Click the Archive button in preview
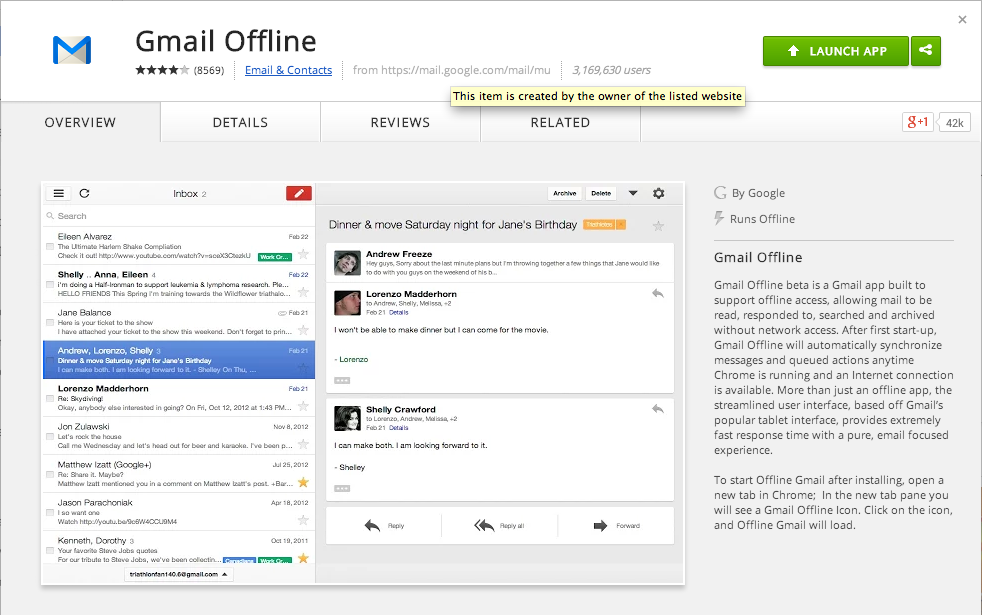 tap(564, 194)
